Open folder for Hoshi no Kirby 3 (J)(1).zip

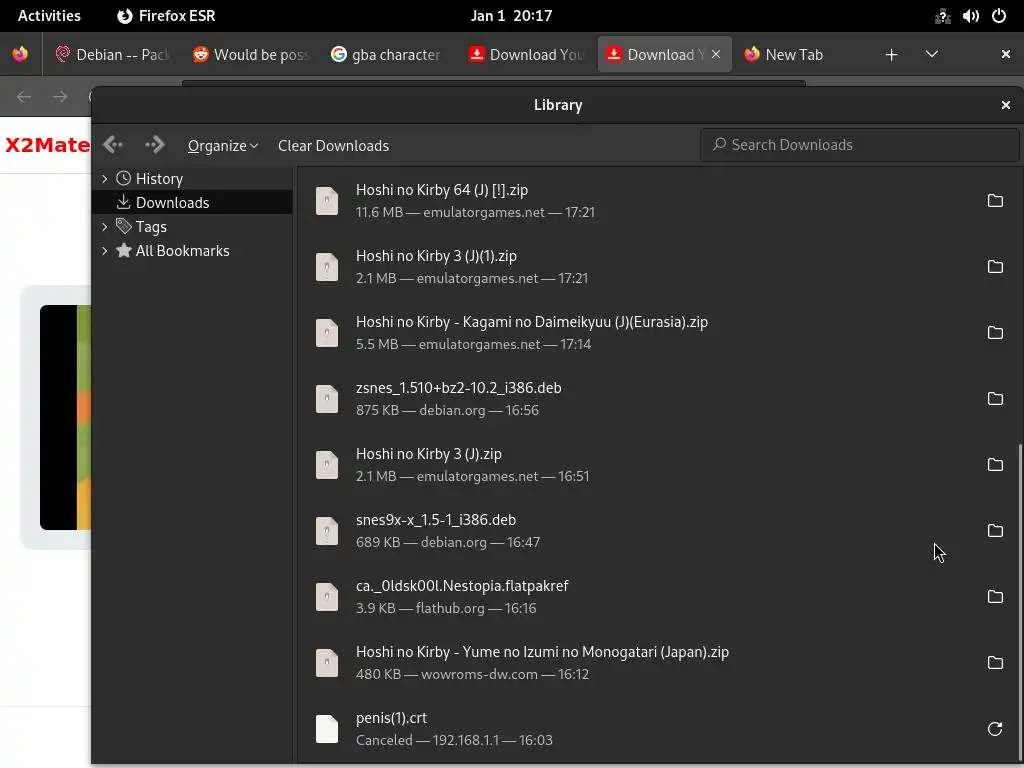coord(995,266)
